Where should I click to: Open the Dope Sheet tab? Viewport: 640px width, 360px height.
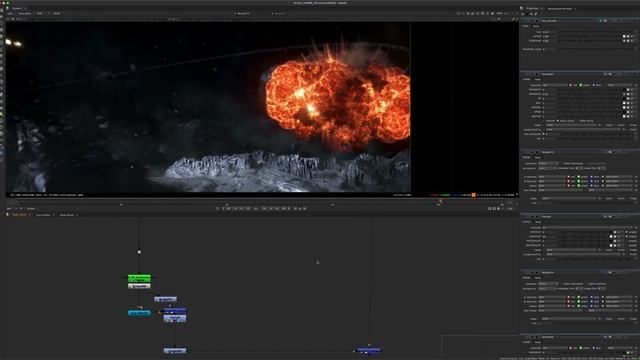[67, 215]
